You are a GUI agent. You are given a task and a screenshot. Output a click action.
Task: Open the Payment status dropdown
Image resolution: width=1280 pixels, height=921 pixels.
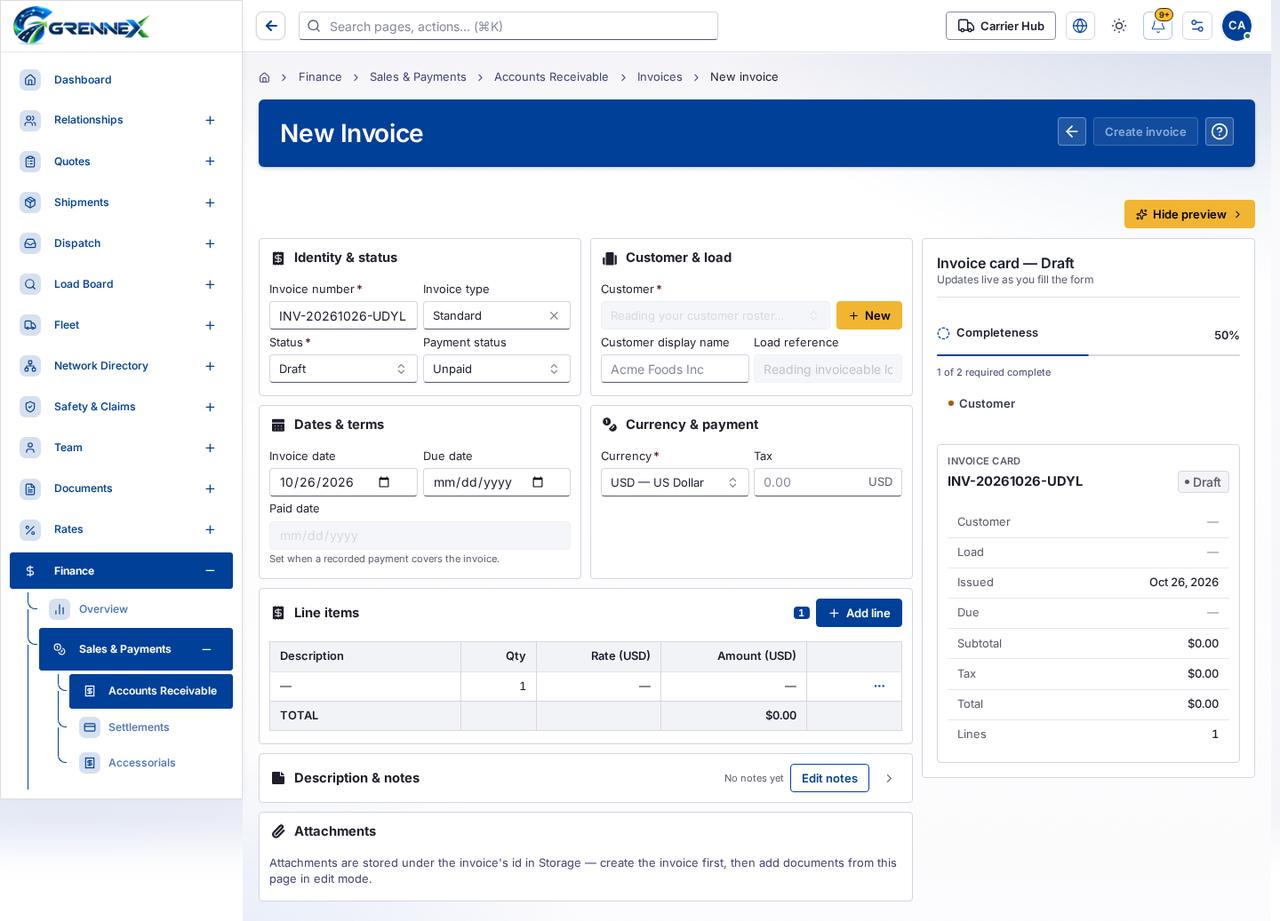(x=497, y=369)
